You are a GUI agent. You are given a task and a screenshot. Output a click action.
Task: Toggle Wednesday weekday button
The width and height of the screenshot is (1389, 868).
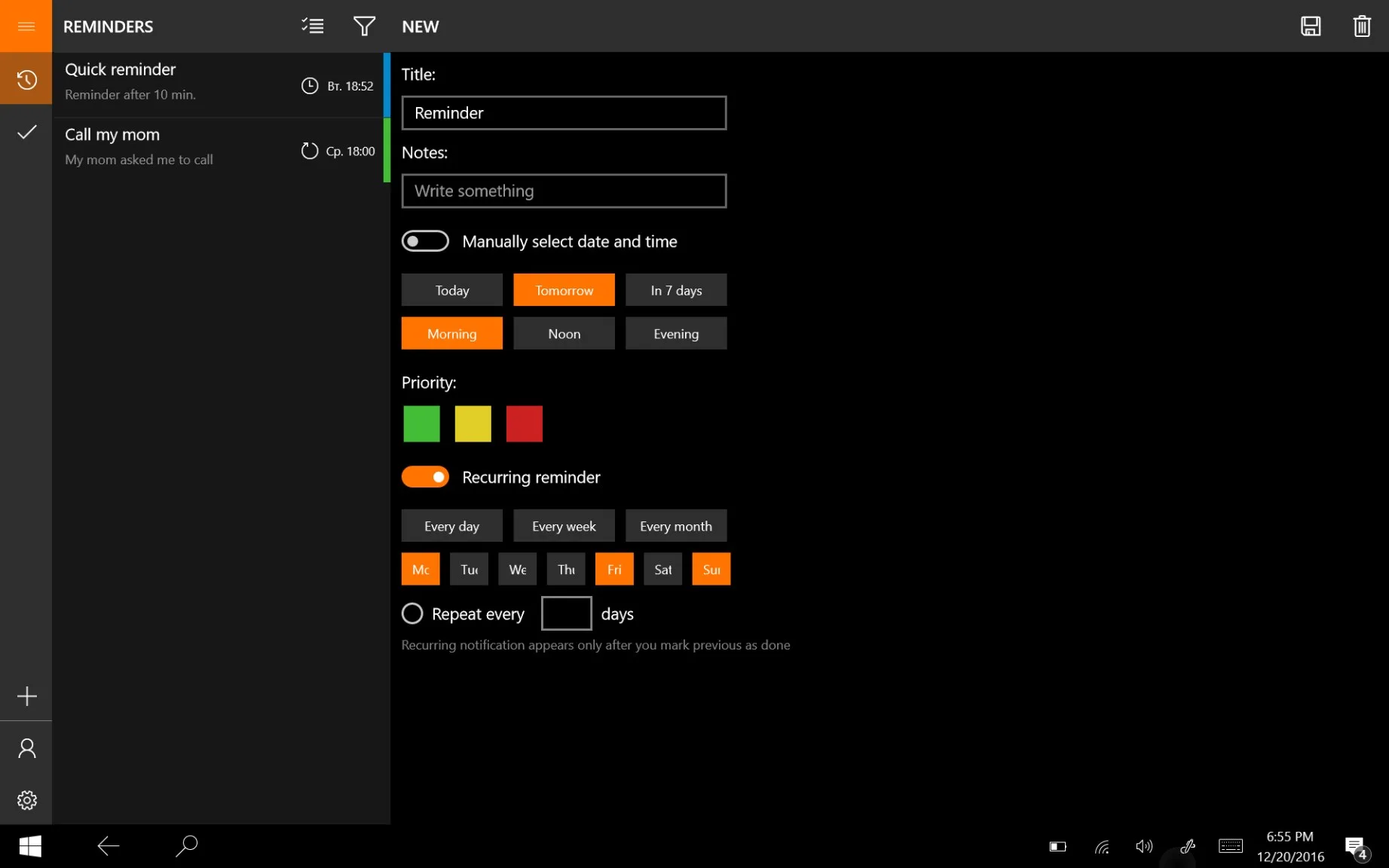point(518,570)
